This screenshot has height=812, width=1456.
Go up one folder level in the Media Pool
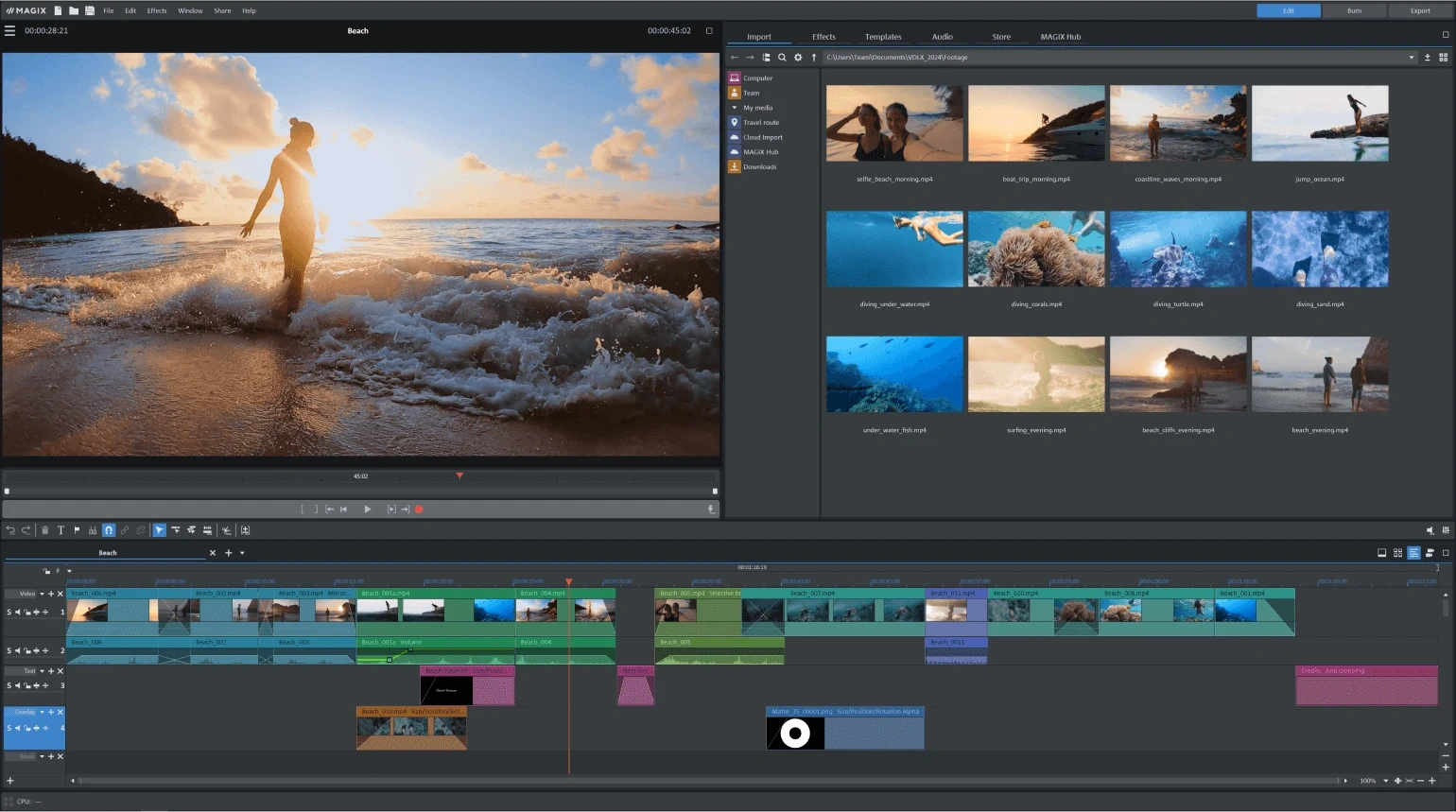pos(814,58)
